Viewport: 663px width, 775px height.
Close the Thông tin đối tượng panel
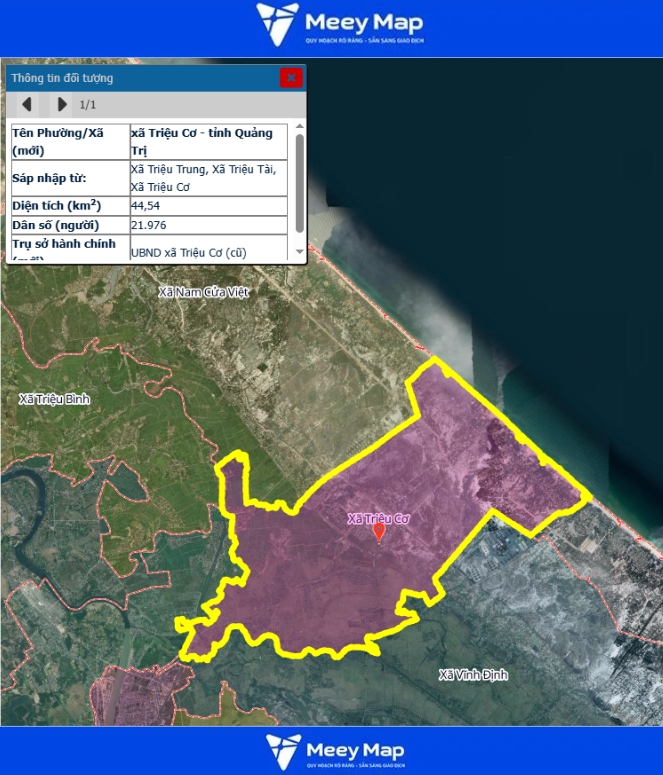pos(290,77)
